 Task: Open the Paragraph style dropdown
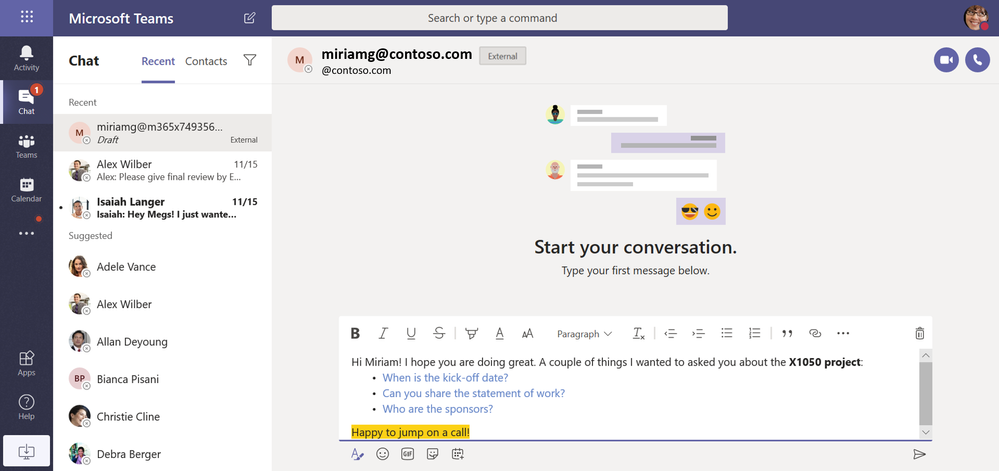click(x=584, y=333)
